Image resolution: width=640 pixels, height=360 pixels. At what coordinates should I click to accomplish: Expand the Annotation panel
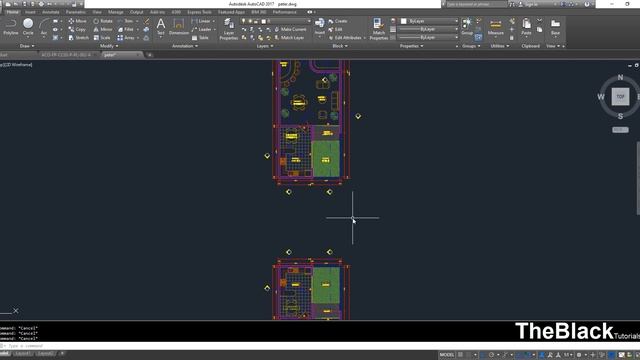click(185, 46)
